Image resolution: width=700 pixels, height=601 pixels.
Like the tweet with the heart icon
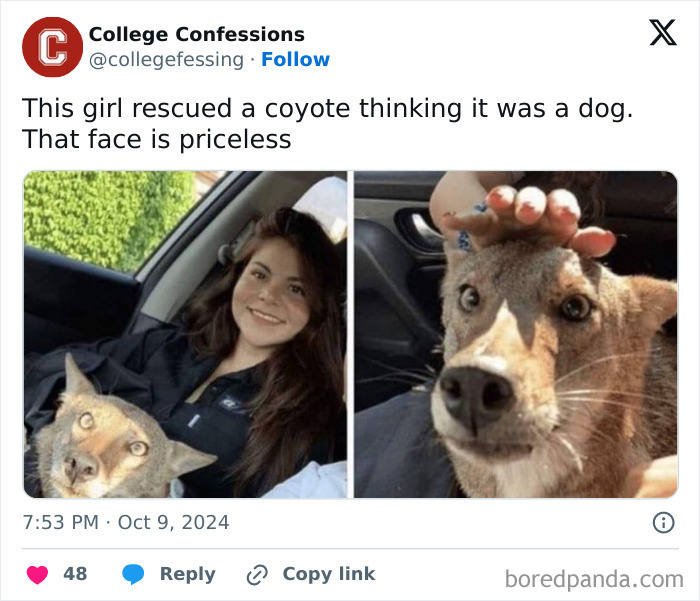point(38,574)
